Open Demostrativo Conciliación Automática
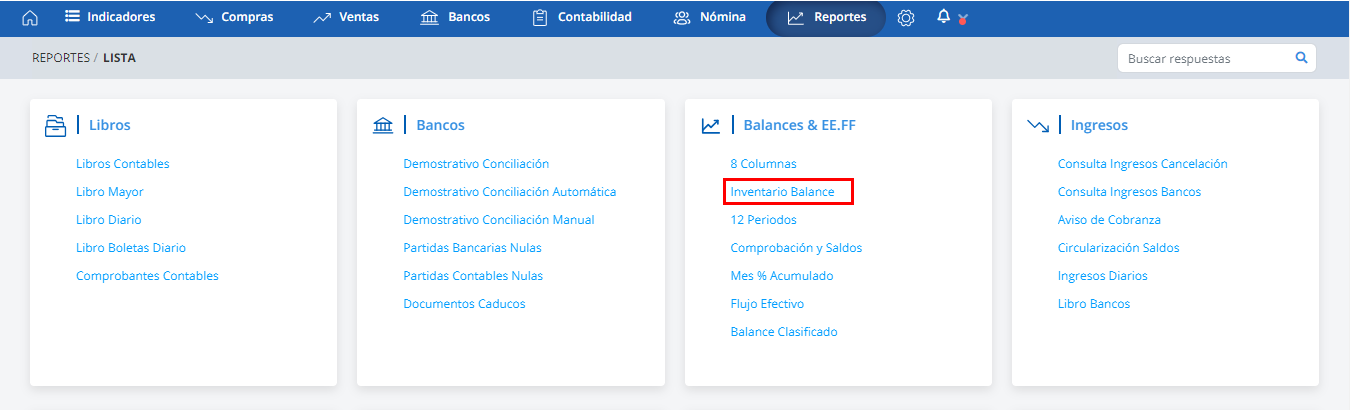This screenshot has width=1350, height=410. (x=510, y=192)
